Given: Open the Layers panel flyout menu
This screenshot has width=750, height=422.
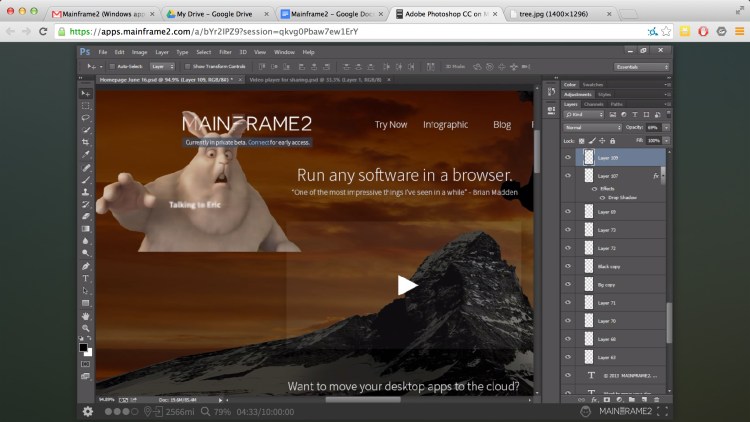Looking at the screenshot, I should (667, 104).
